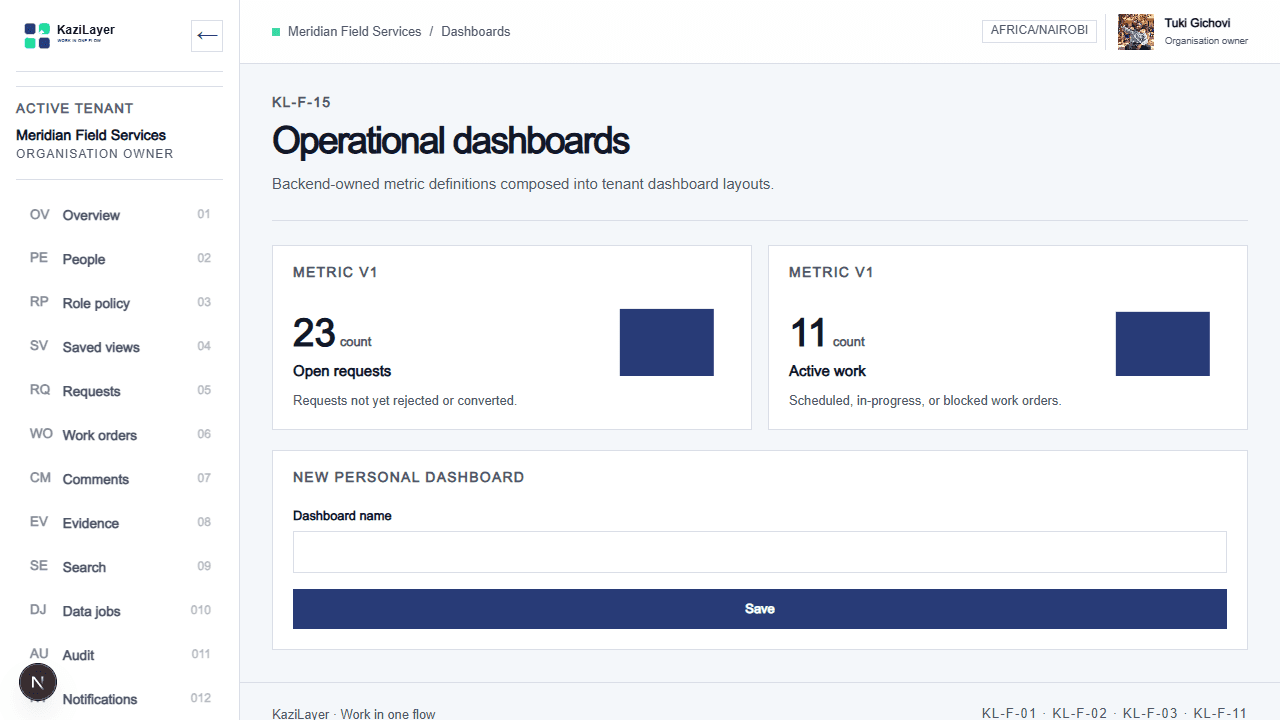Open Data jobs
Screen dimensions: 1280x720
click(120, 611)
